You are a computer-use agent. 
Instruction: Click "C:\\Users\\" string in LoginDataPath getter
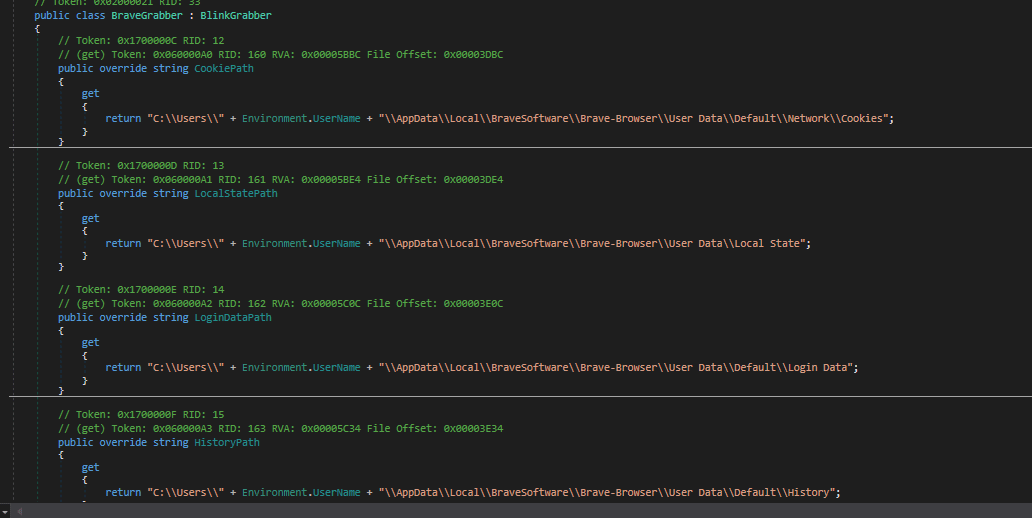click(186, 367)
